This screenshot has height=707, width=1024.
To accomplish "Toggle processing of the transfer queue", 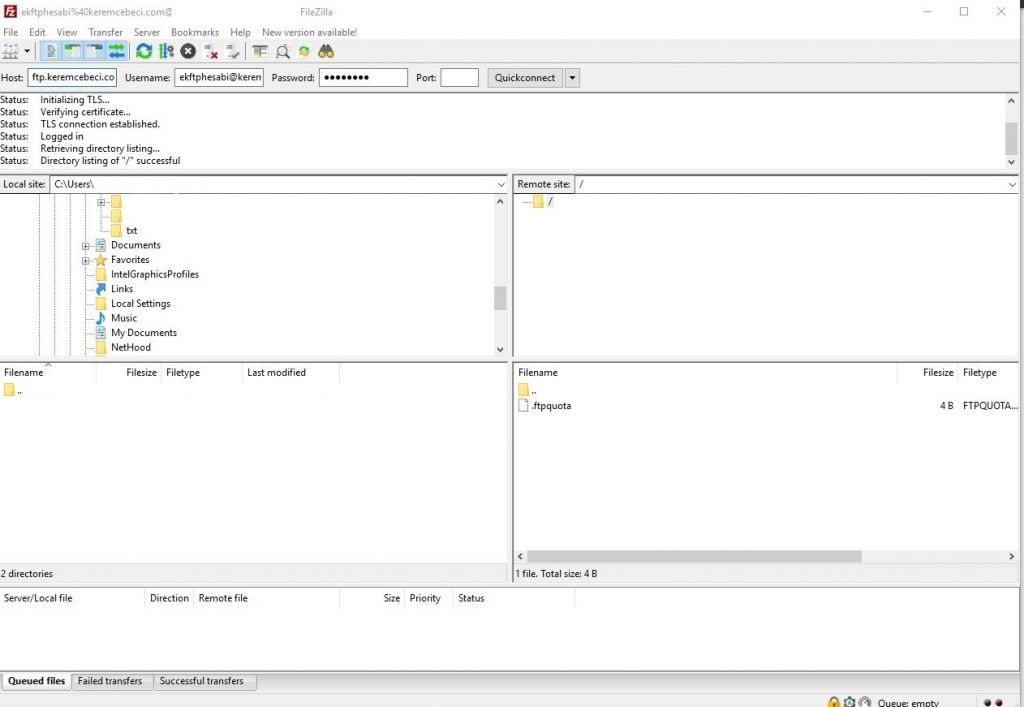I will pos(166,52).
